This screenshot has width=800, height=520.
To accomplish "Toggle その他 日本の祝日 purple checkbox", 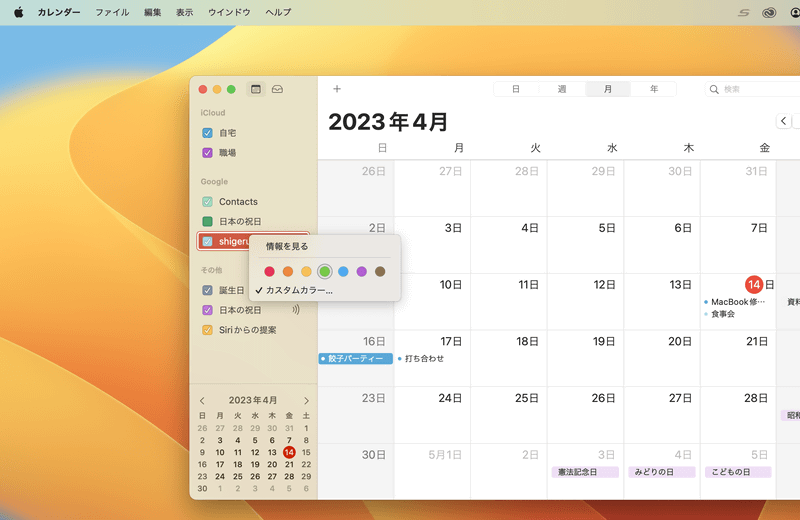I will [x=207, y=310].
